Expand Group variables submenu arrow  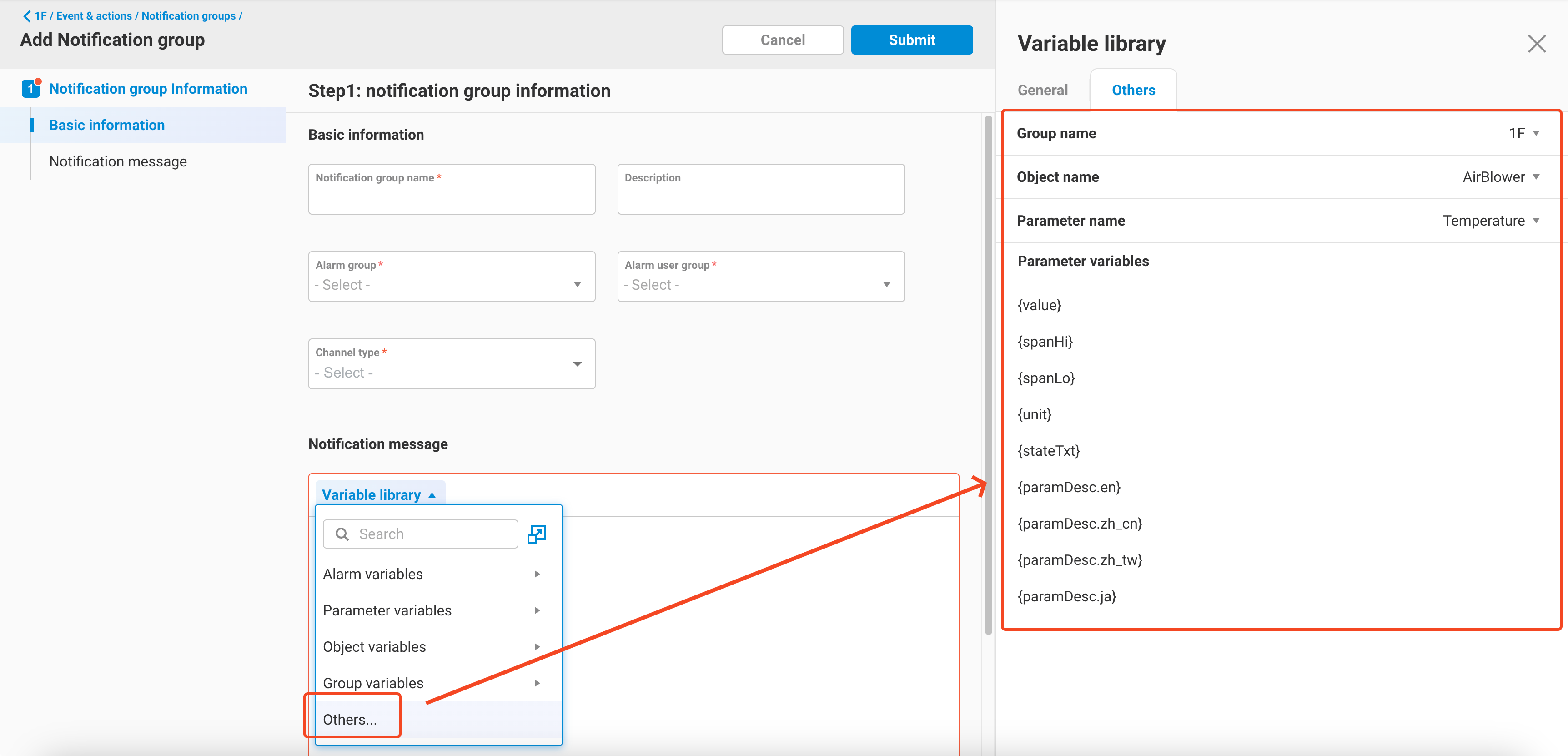[537, 683]
